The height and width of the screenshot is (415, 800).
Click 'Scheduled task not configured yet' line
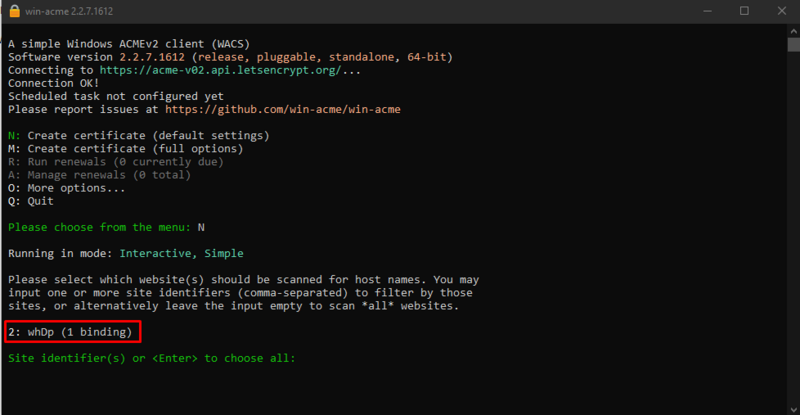click(x=116, y=96)
